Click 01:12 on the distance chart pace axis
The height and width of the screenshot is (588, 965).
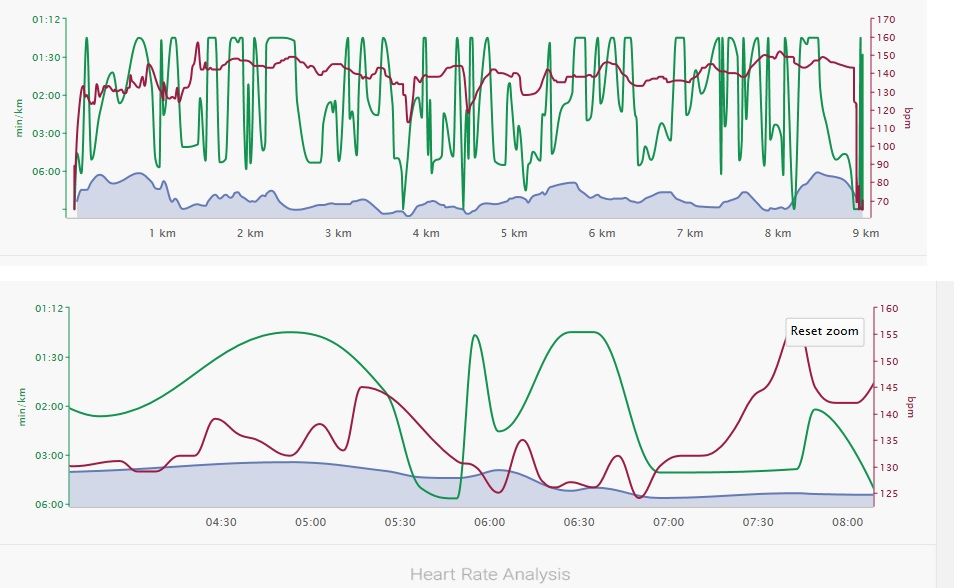[x=46, y=20]
